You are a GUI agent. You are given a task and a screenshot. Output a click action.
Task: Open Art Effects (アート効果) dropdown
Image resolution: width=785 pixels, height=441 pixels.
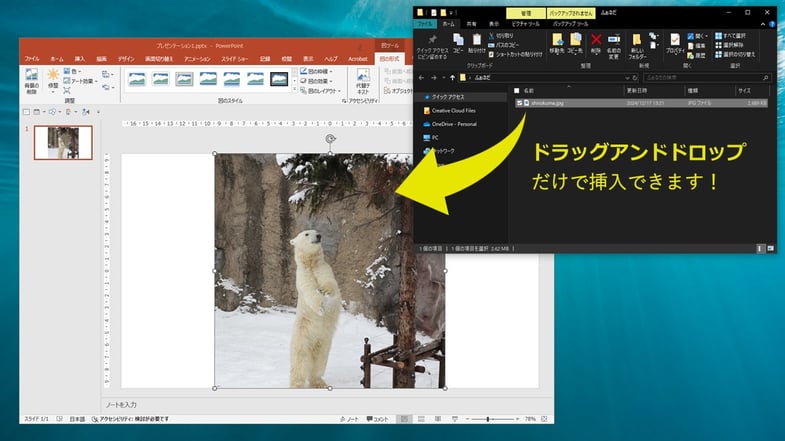[x=81, y=81]
